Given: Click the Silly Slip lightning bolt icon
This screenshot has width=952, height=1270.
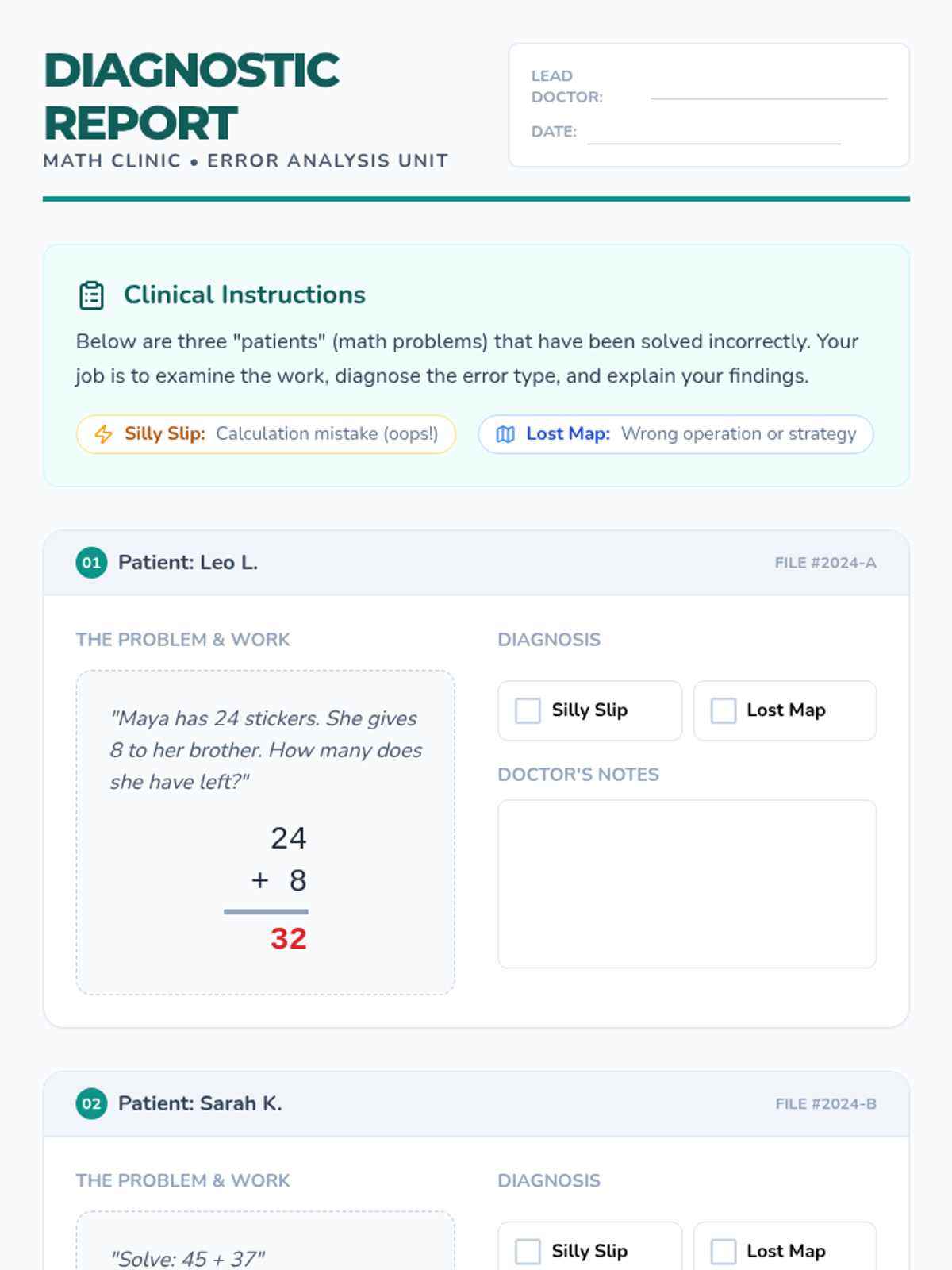Looking at the screenshot, I should coord(103,434).
